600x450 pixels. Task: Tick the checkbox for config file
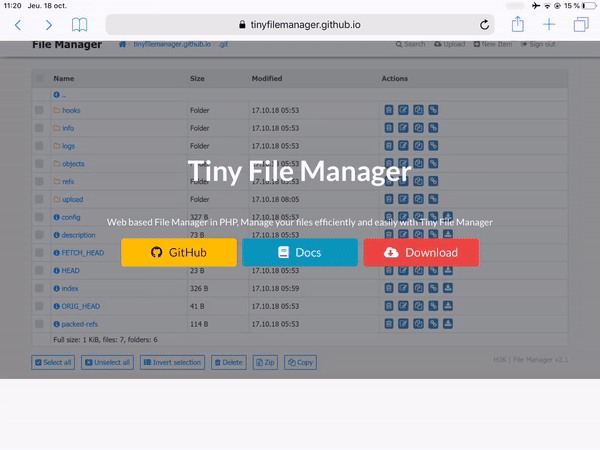tap(39, 217)
